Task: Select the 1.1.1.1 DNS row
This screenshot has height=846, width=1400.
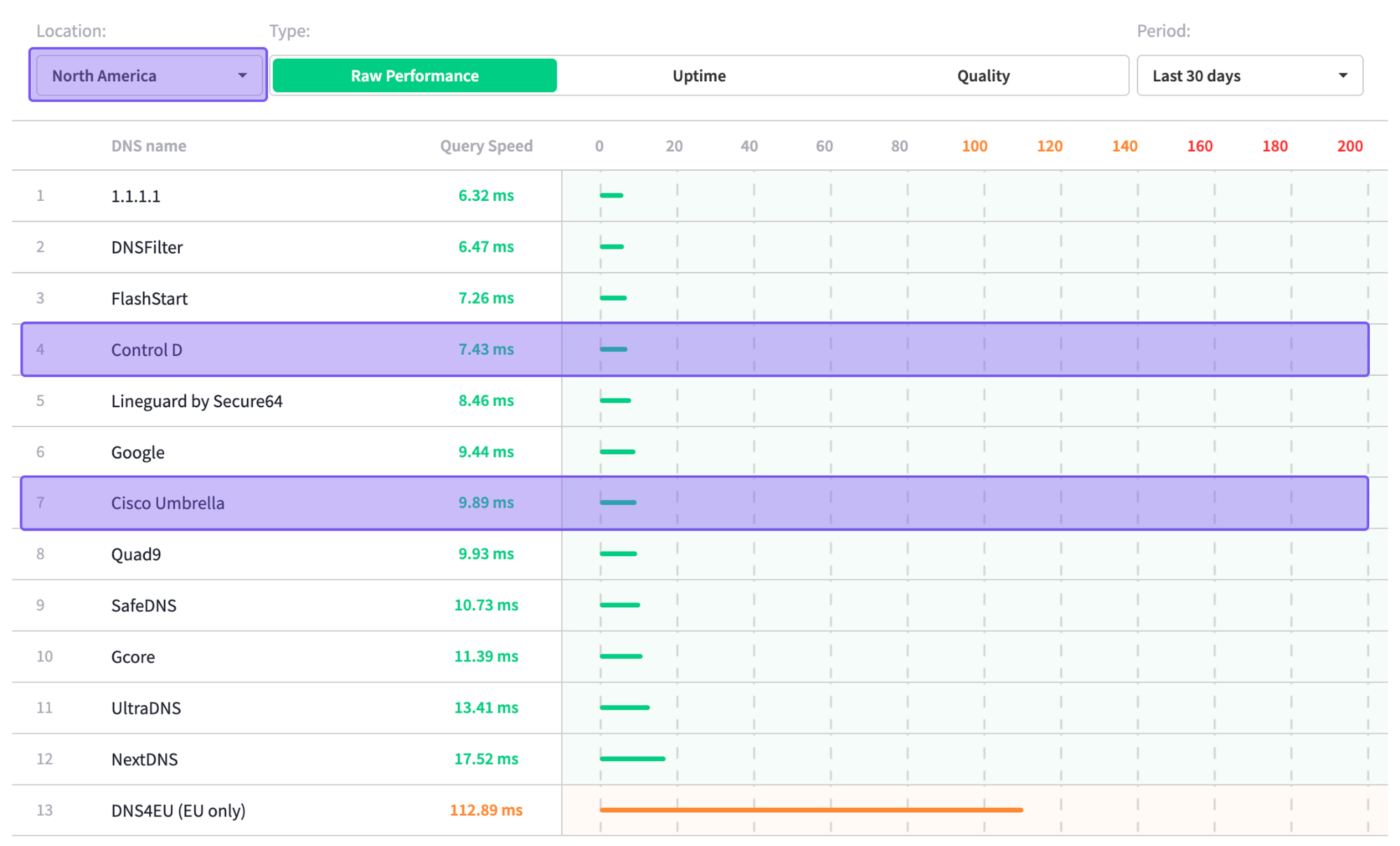Action: click(x=136, y=196)
